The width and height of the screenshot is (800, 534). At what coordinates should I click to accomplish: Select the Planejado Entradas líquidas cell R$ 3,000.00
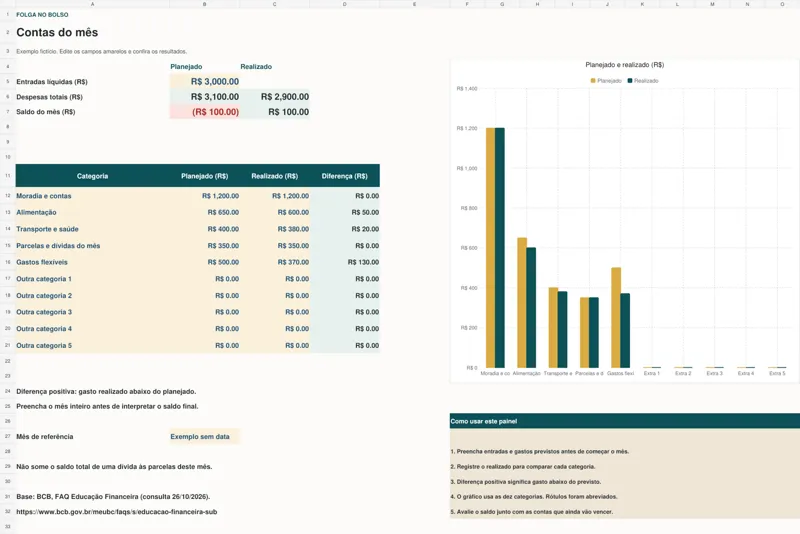(x=205, y=82)
